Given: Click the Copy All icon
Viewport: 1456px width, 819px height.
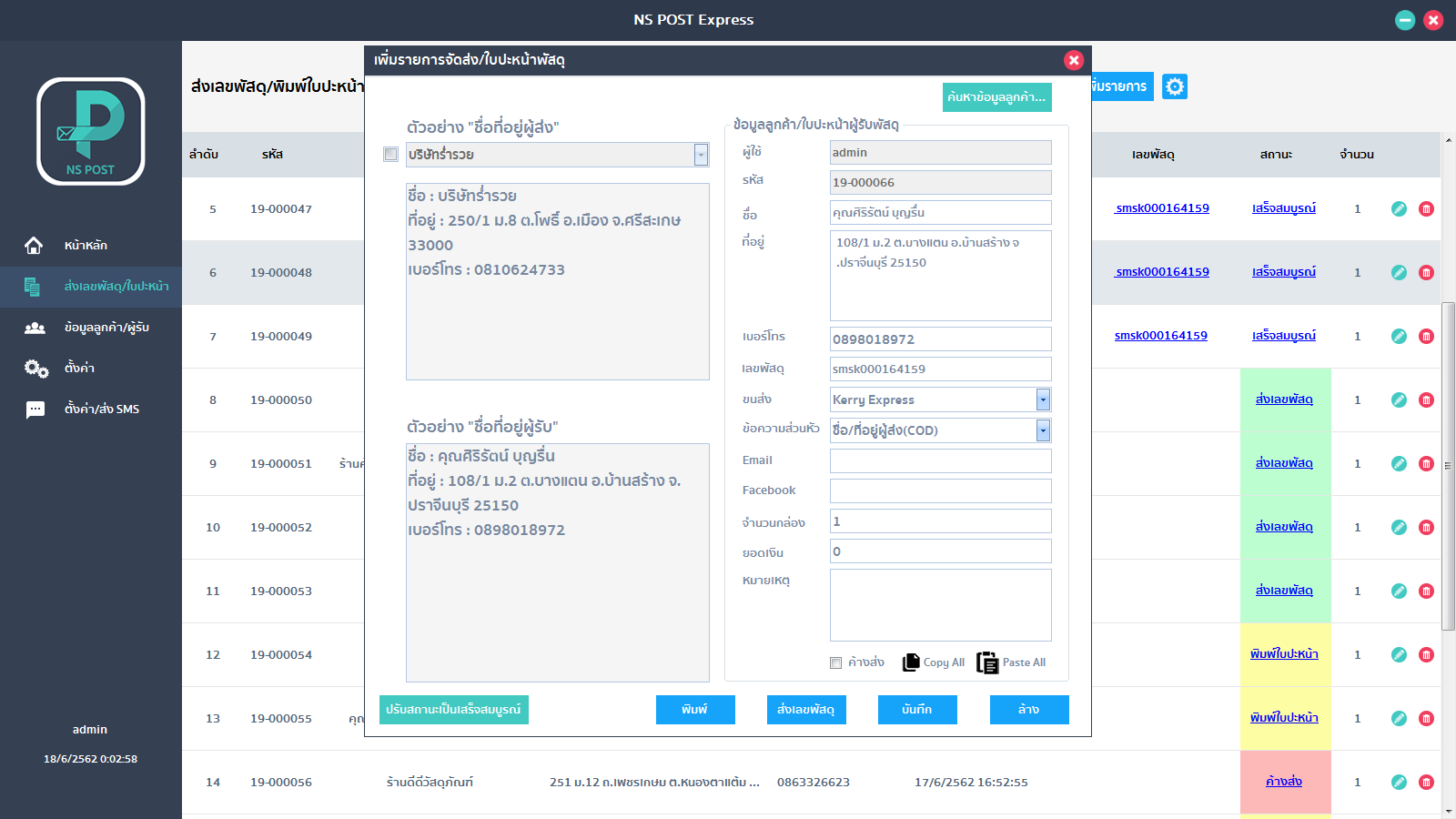Looking at the screenshot, I should pos(911,662).
